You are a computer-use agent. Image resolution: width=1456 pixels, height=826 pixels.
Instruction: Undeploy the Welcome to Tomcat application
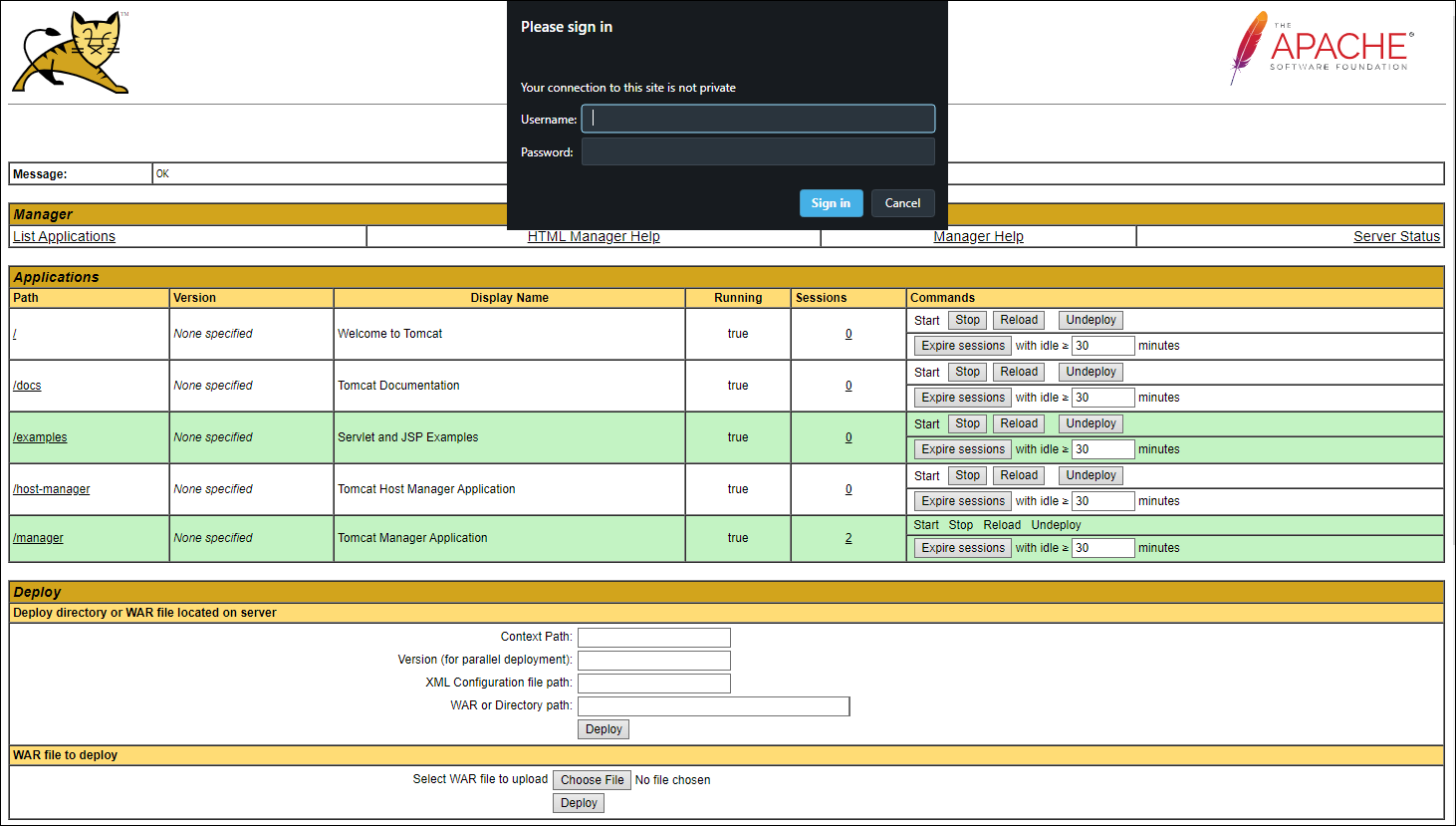1091,320
